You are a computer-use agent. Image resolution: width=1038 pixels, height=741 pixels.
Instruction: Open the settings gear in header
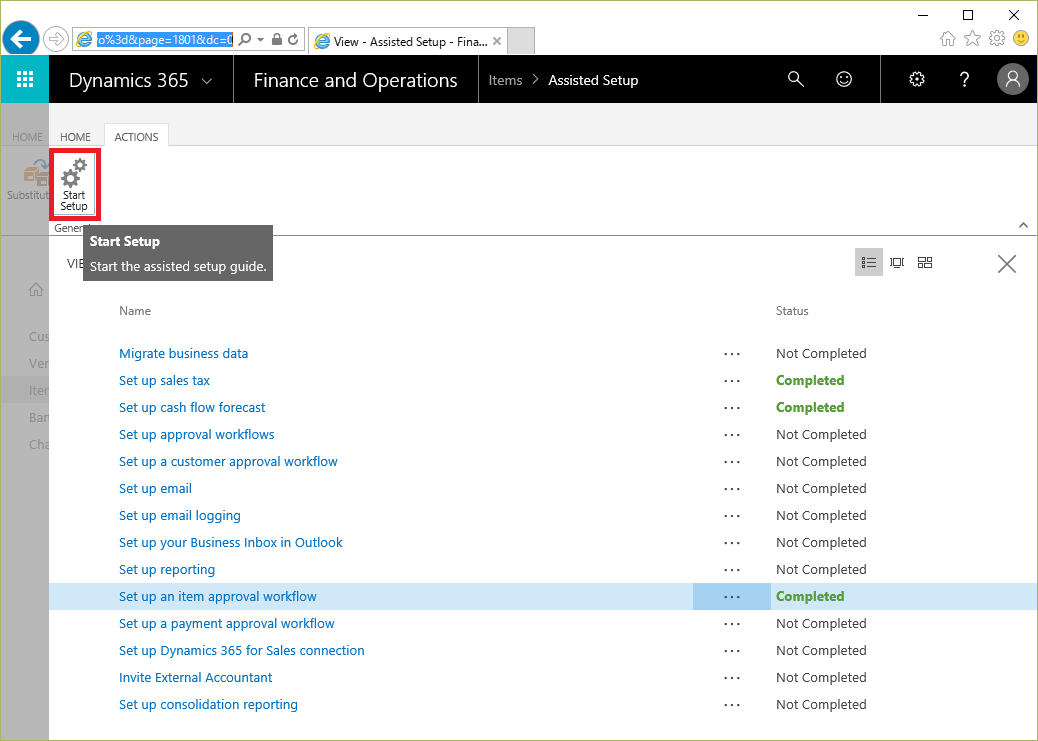[x=916, y=80]
